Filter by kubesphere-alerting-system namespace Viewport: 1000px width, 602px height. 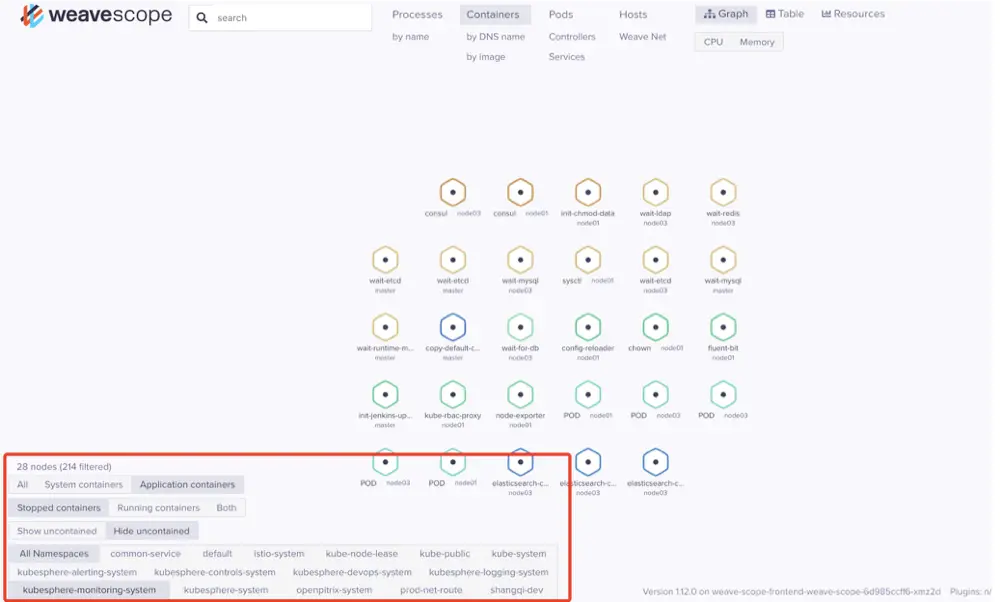point(77,573)
